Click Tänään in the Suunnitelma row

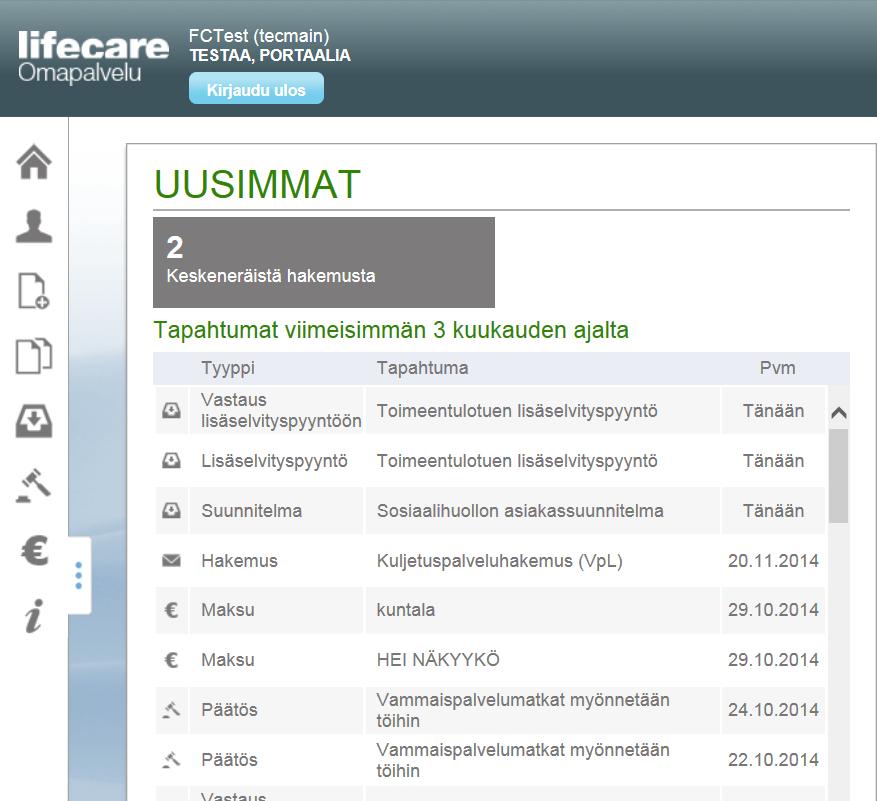tap(773, 511)
